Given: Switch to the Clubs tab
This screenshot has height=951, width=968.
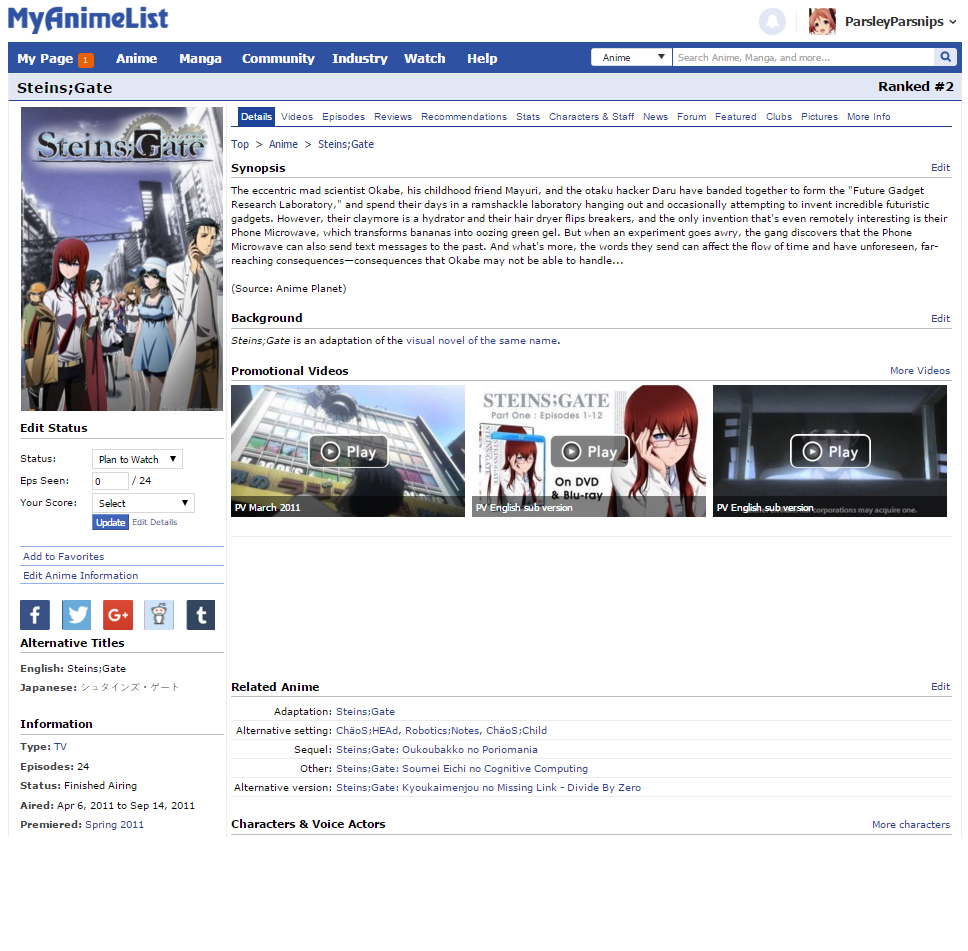Looking at the screenshot, I should coord(778,117).
